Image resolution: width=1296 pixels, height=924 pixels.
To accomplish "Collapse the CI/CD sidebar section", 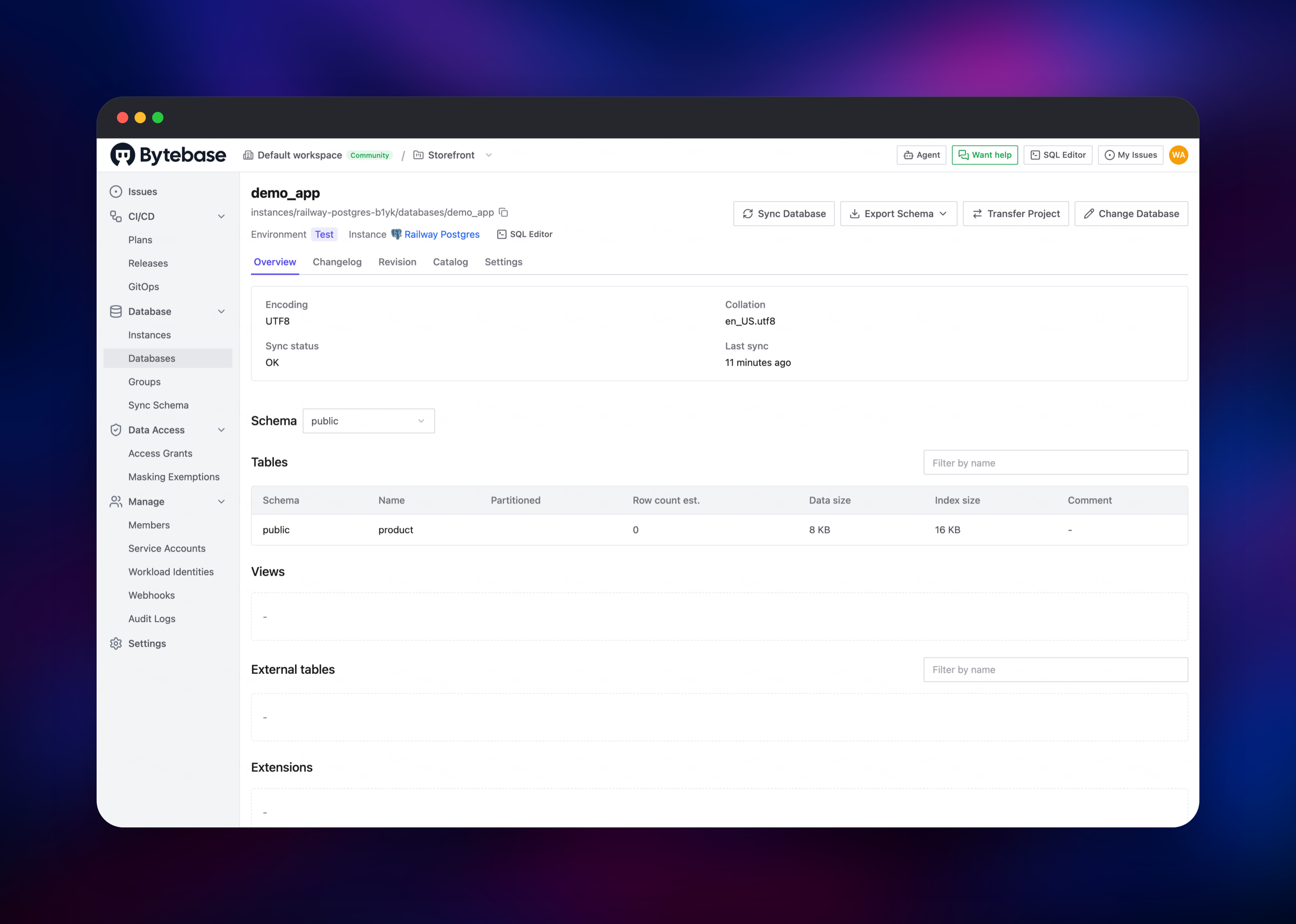I will 221,216.
